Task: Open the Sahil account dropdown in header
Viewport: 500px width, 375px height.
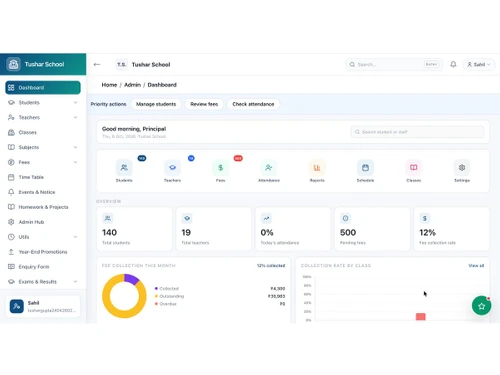Action: pos(479,64)
